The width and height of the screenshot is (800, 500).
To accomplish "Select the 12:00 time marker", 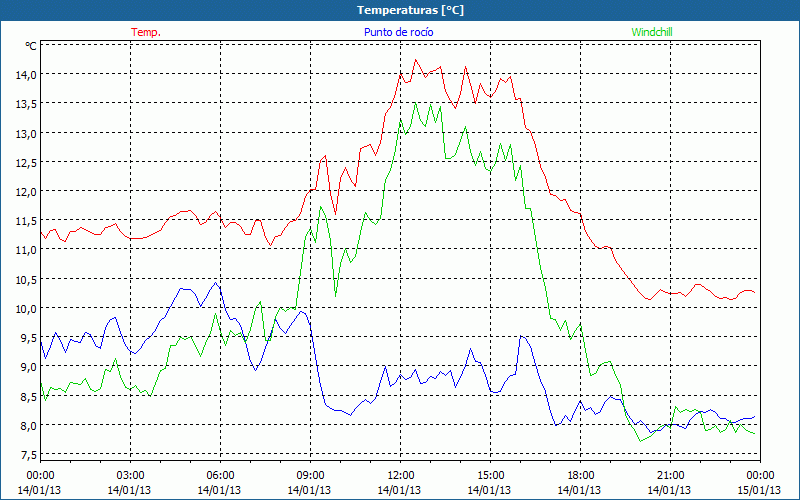I will tap(400, 475).
